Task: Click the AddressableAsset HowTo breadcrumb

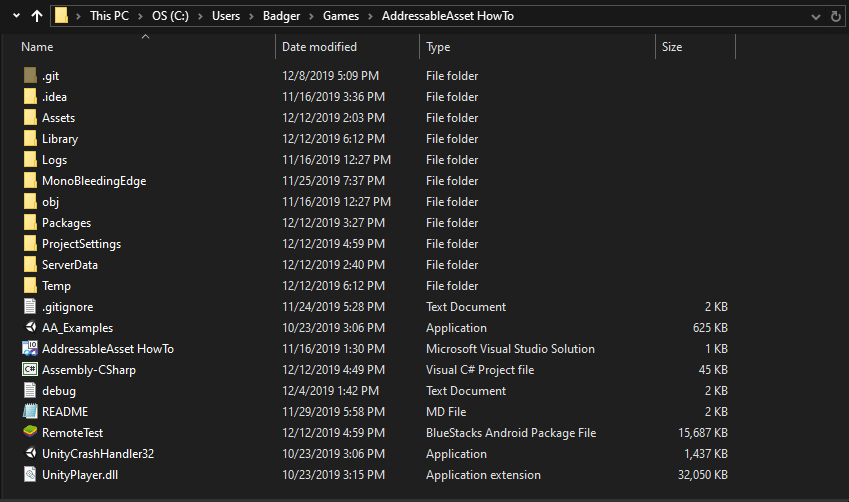Action: pyautogui.click(x=448, y=16)
